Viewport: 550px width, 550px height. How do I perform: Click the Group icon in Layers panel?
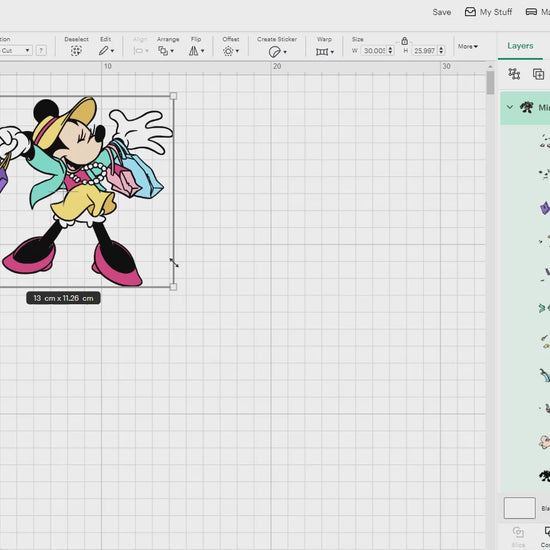click(x=514, y=74)
